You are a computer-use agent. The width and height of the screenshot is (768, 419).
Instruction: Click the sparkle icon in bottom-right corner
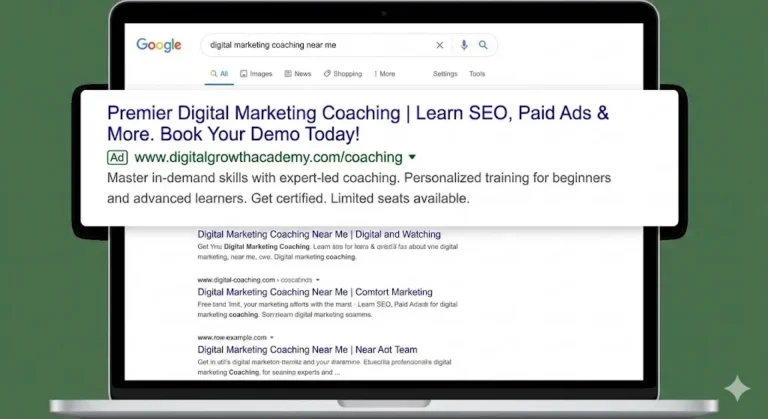click(738, 390)
